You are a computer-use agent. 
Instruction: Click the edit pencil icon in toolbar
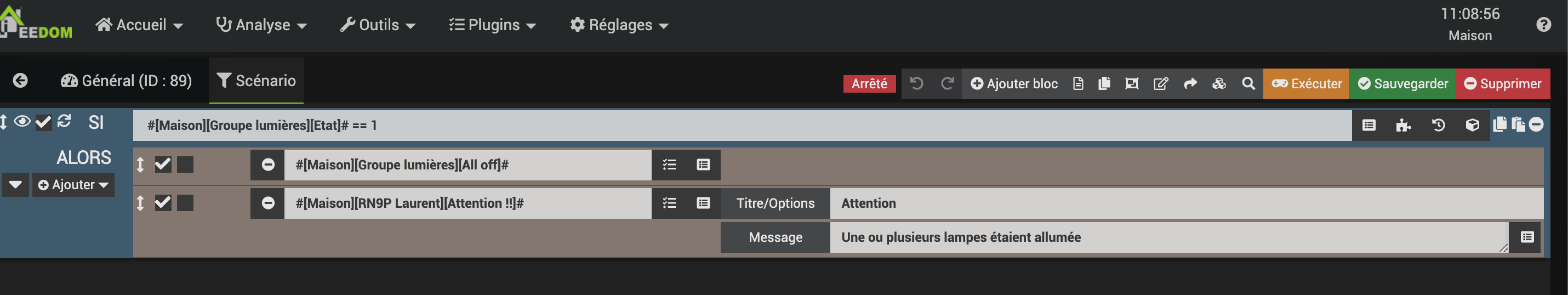(x=1161, y=83)
